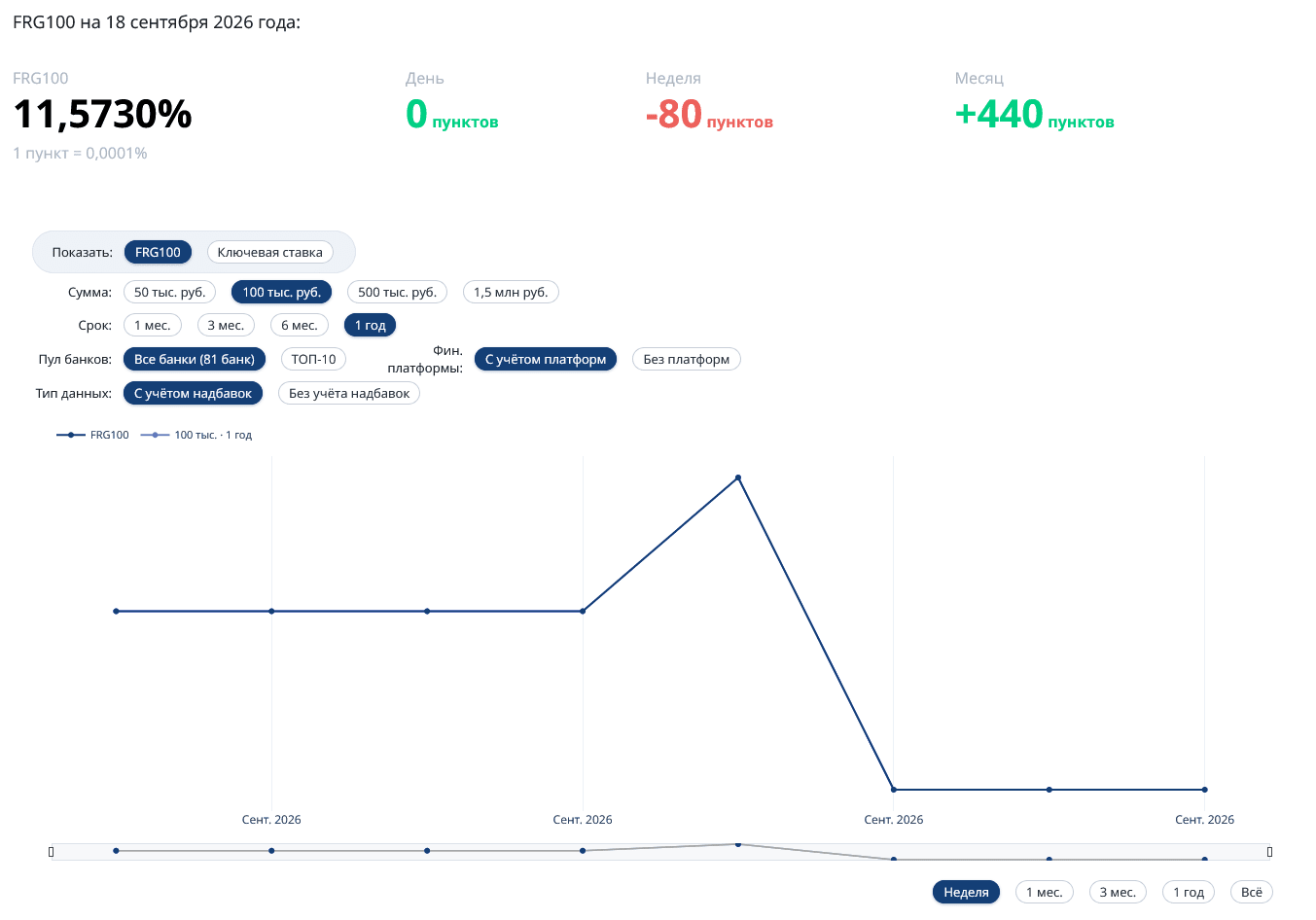Set the deposit term to 3 мес.
Image resolution: width=1316 pixels, height=920 pixels.
click(226, 325)
